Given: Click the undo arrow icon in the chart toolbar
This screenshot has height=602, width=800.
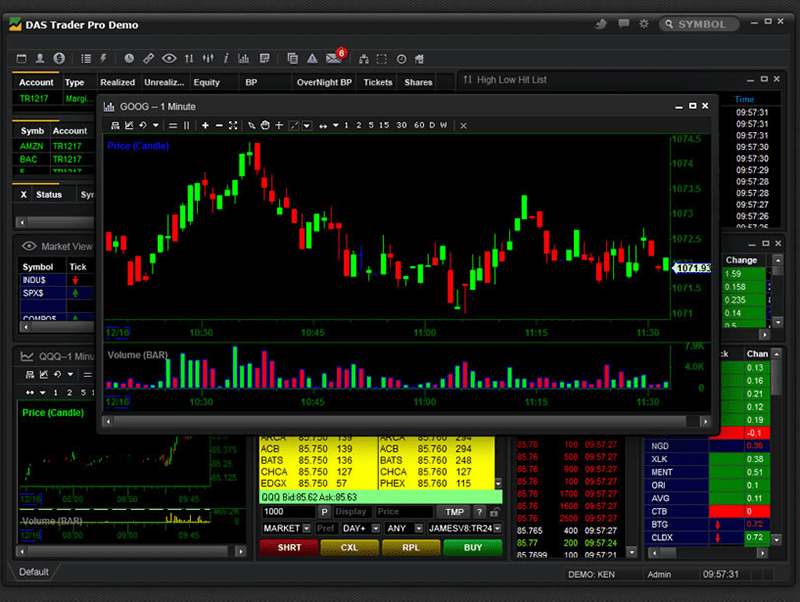Looking at the screenshot, I should pos(144,125).
